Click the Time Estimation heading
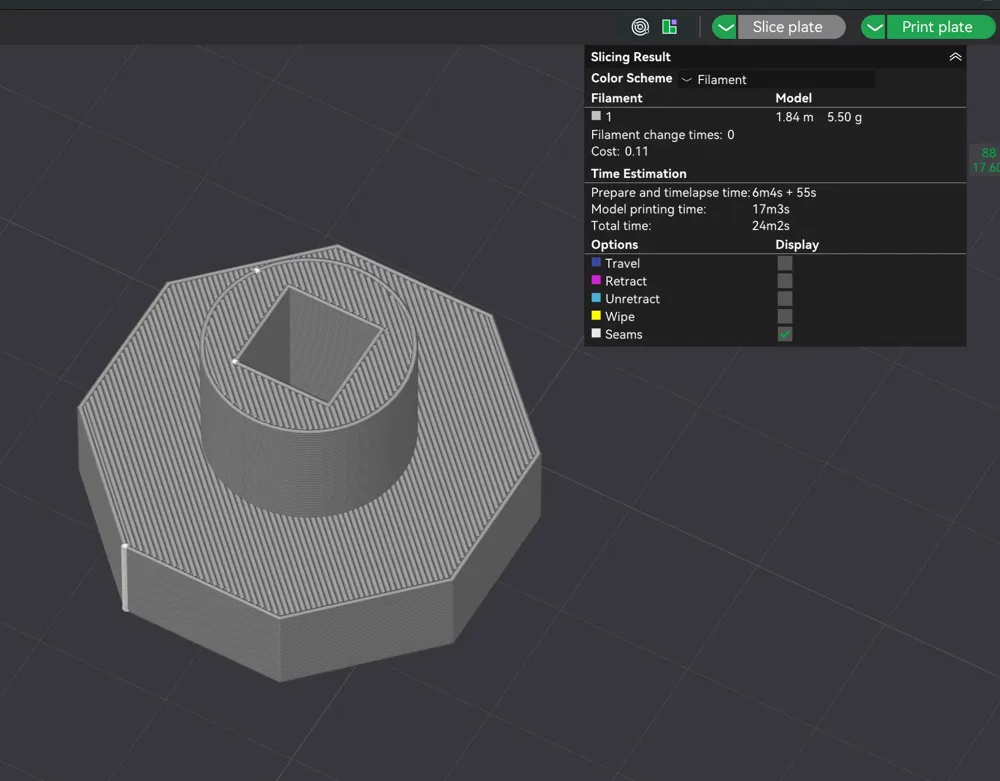 pyautogui.click(x=638, y=173)
